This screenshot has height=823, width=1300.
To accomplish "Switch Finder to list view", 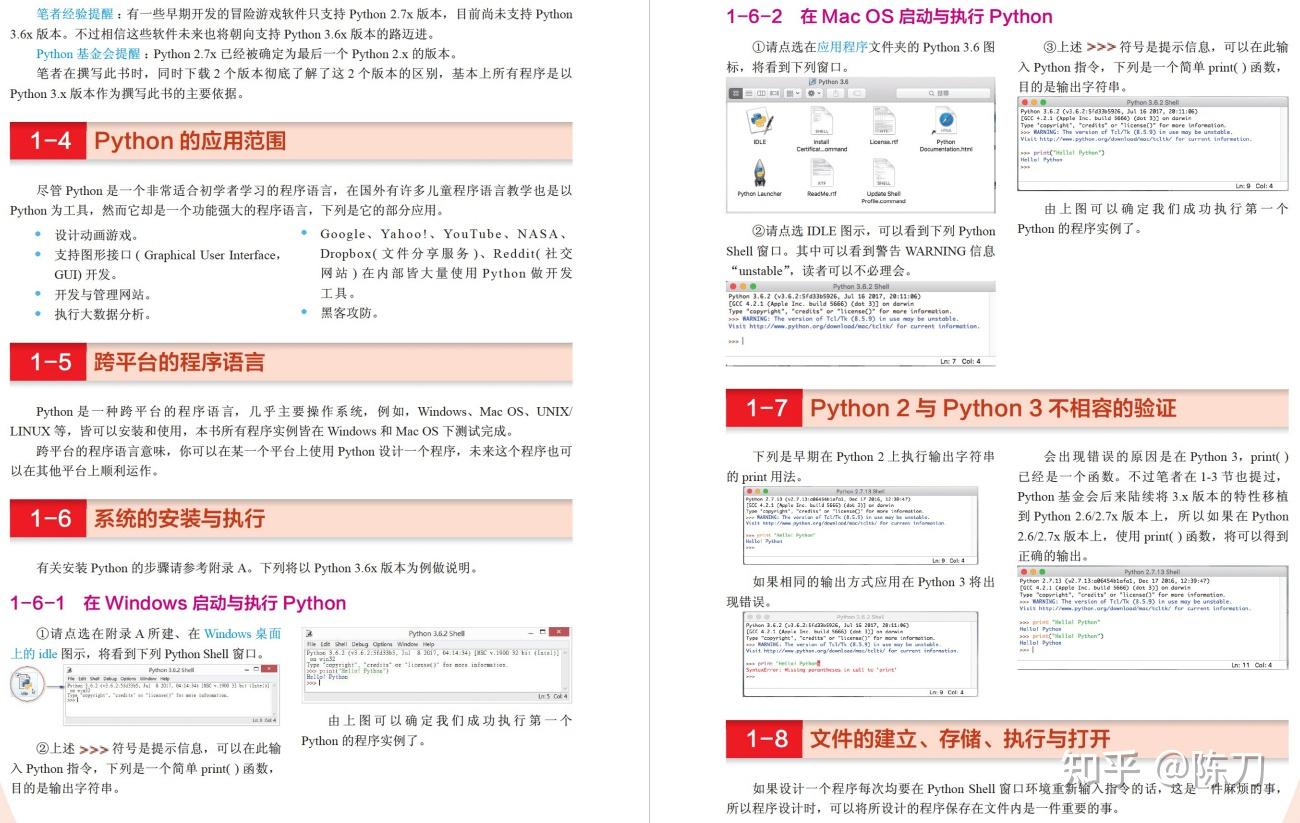I will [749, 93].
